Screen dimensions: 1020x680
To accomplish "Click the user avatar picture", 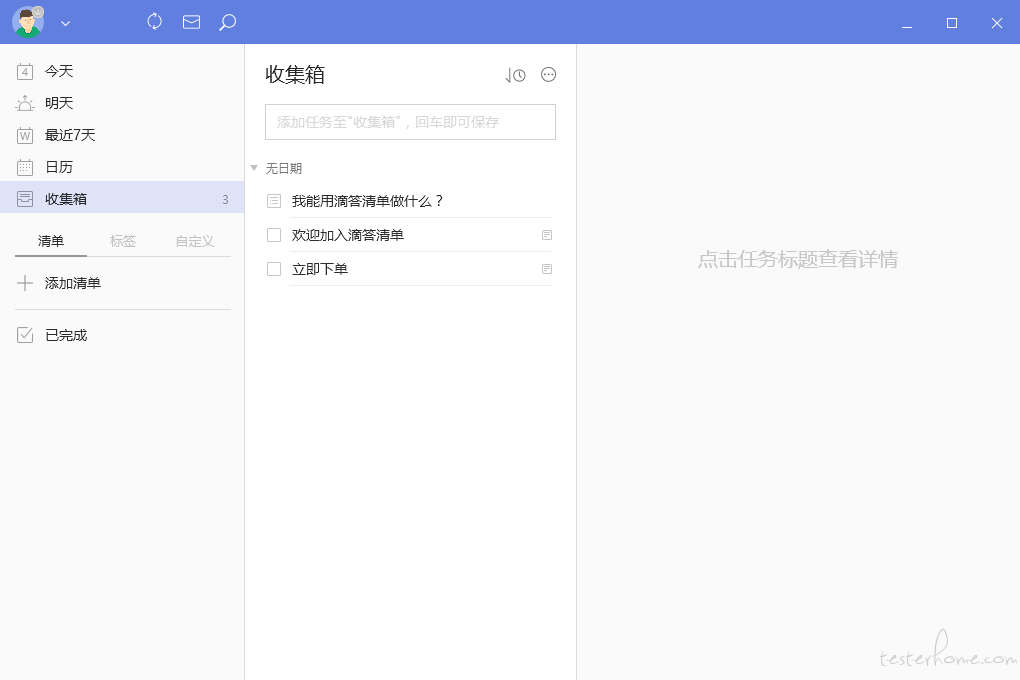I will (28, 22).
